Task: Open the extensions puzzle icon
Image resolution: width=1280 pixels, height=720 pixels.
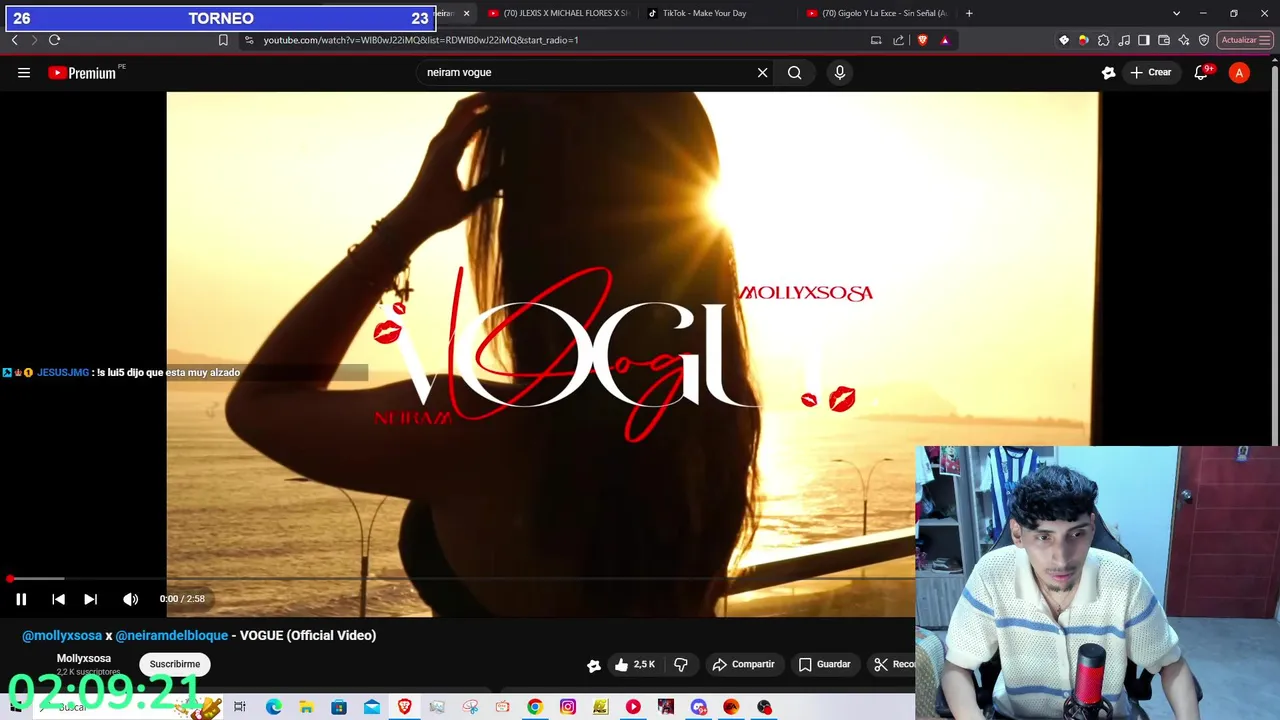Action: pyautogui.click(x=1103, y=40)
